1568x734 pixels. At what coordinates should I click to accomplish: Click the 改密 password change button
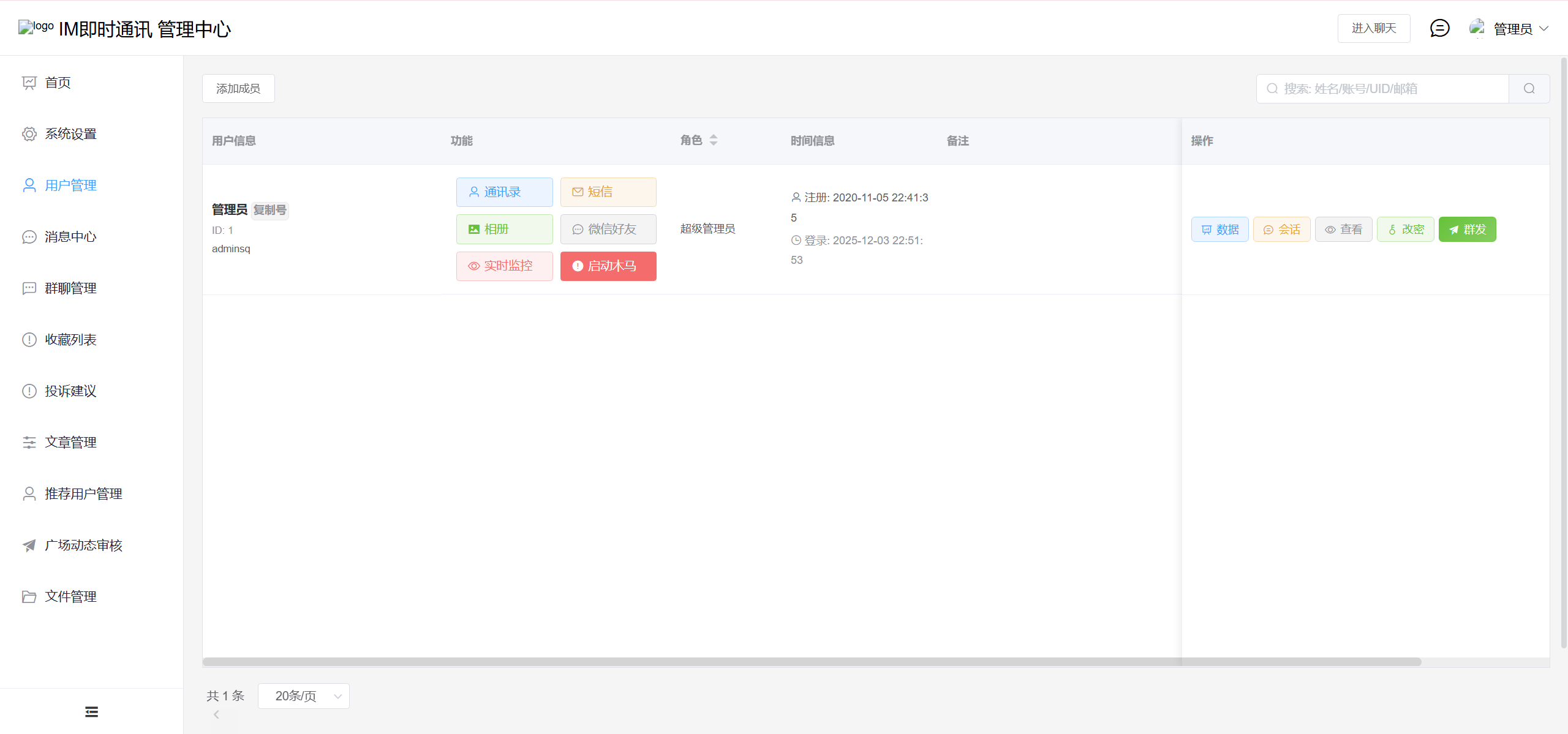[1405, 230]
